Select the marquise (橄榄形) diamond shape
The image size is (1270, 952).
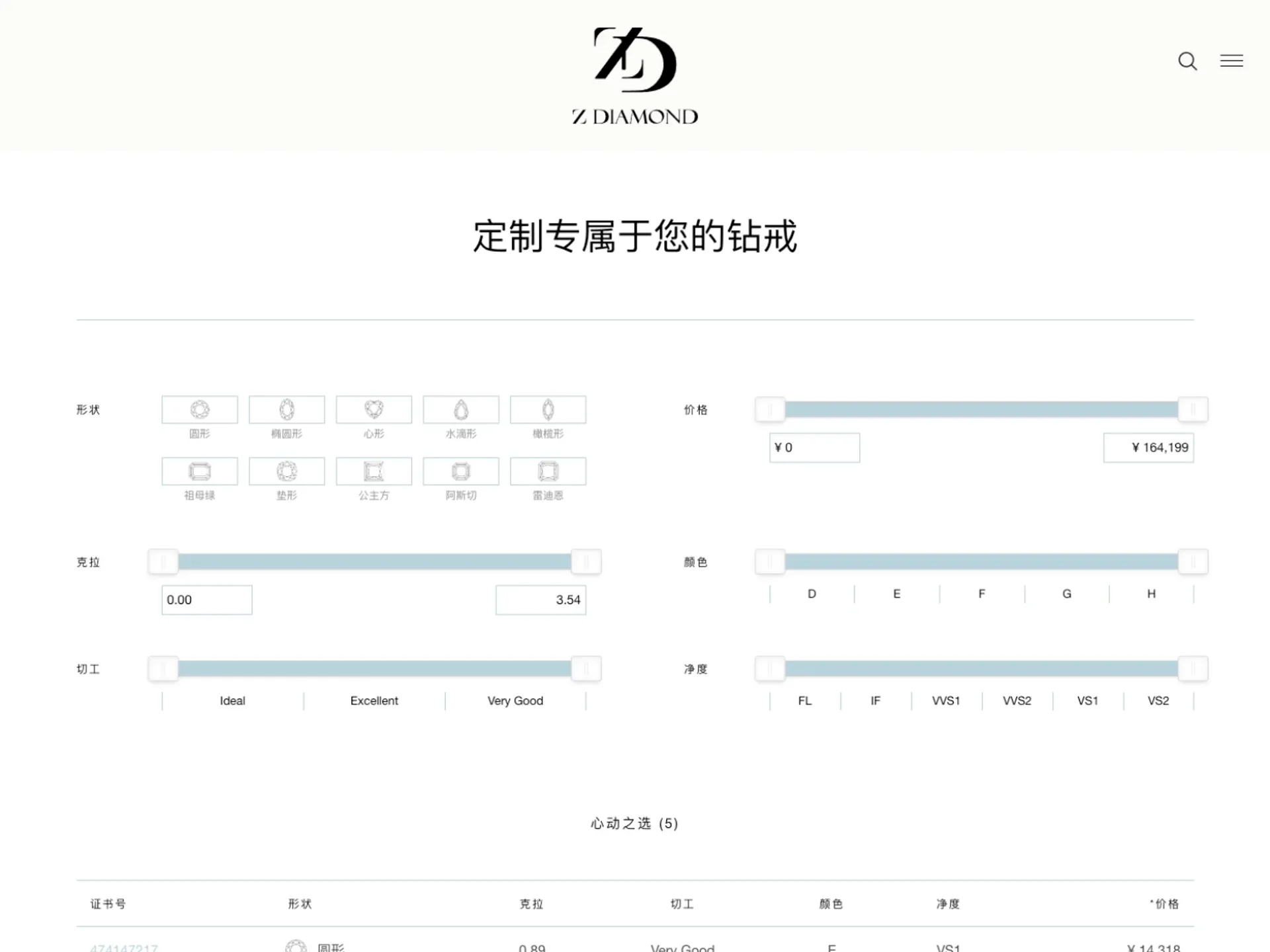[548, 410]
